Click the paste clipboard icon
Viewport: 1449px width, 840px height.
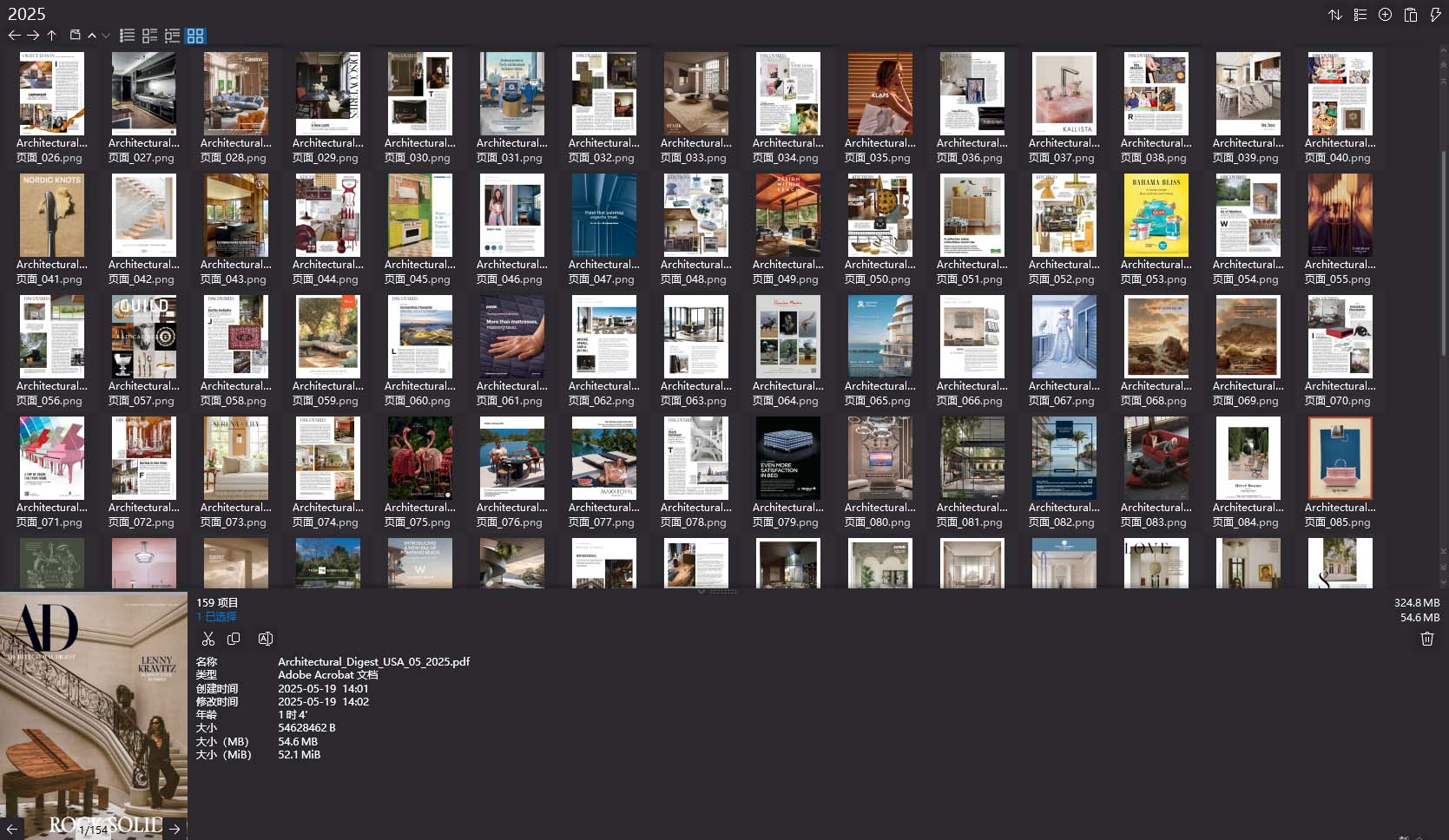point(1411,15)
